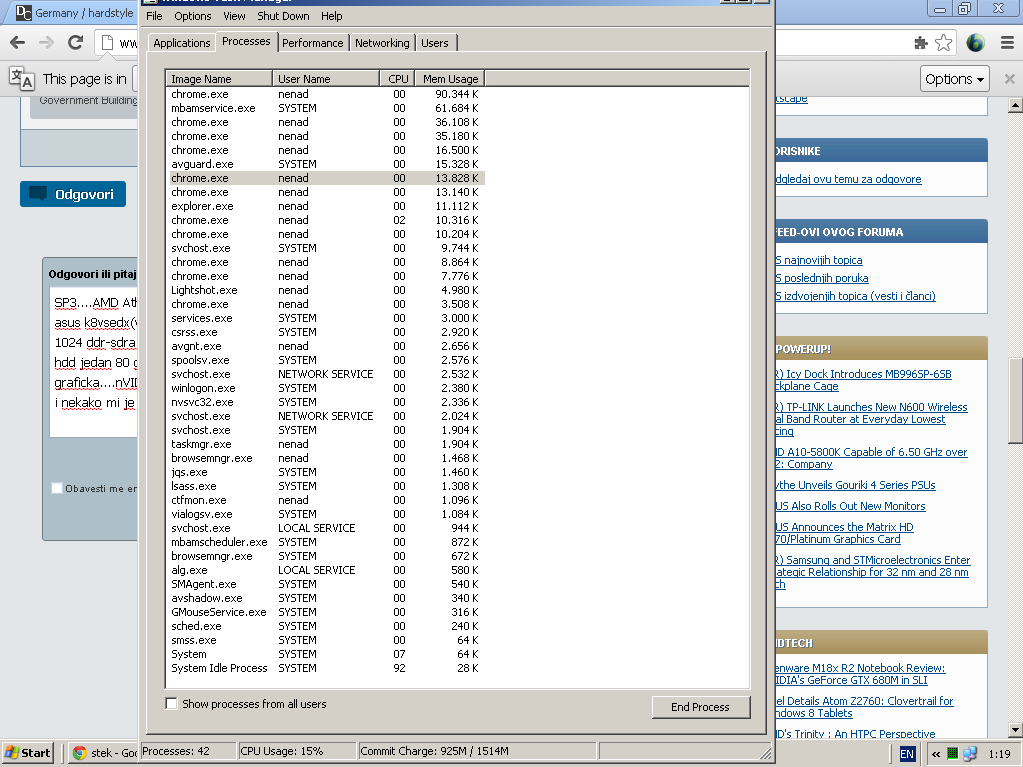Click the page's vertical scrollbar thumb
This screenshot has height=767, width=1023.
tap(1015, 400)
